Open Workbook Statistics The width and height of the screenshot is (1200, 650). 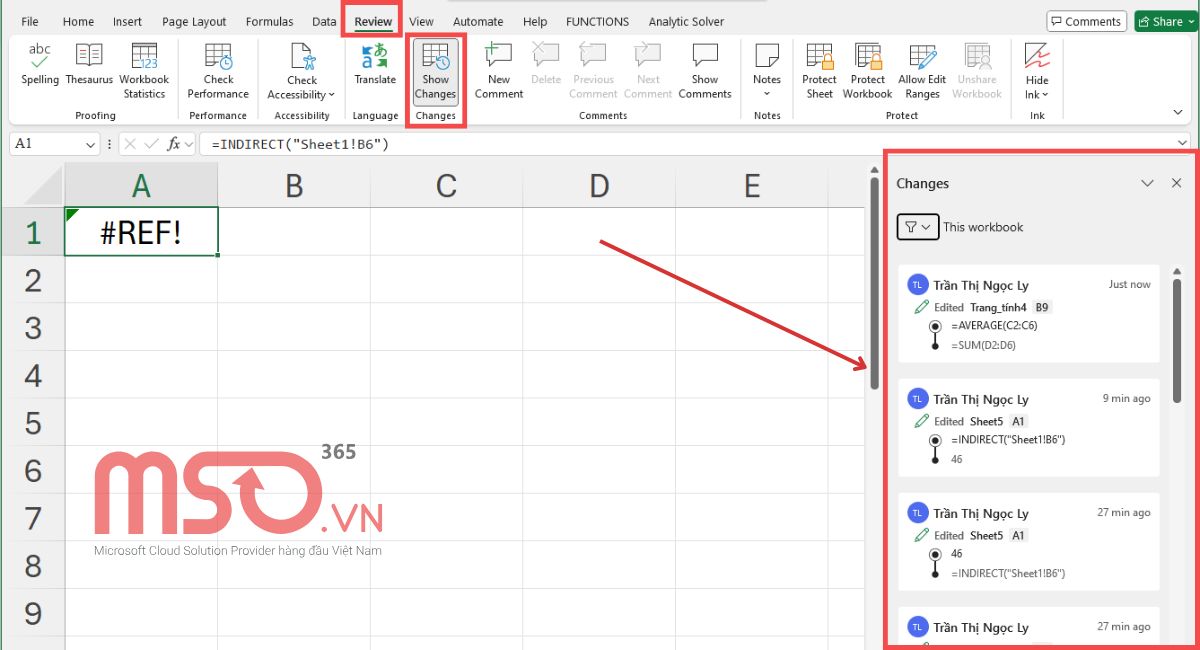(x=144, y=71)
